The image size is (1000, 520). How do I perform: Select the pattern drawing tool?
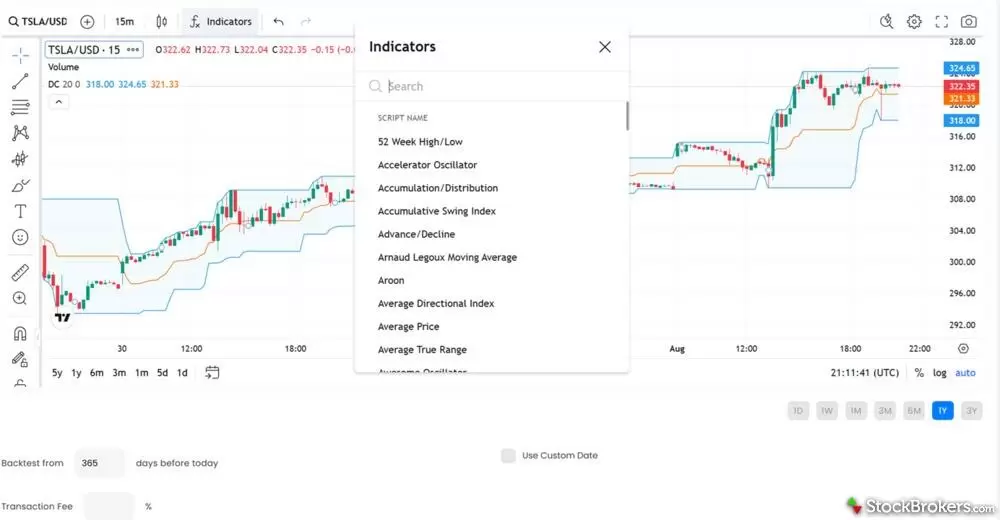(x=20, y=133)
